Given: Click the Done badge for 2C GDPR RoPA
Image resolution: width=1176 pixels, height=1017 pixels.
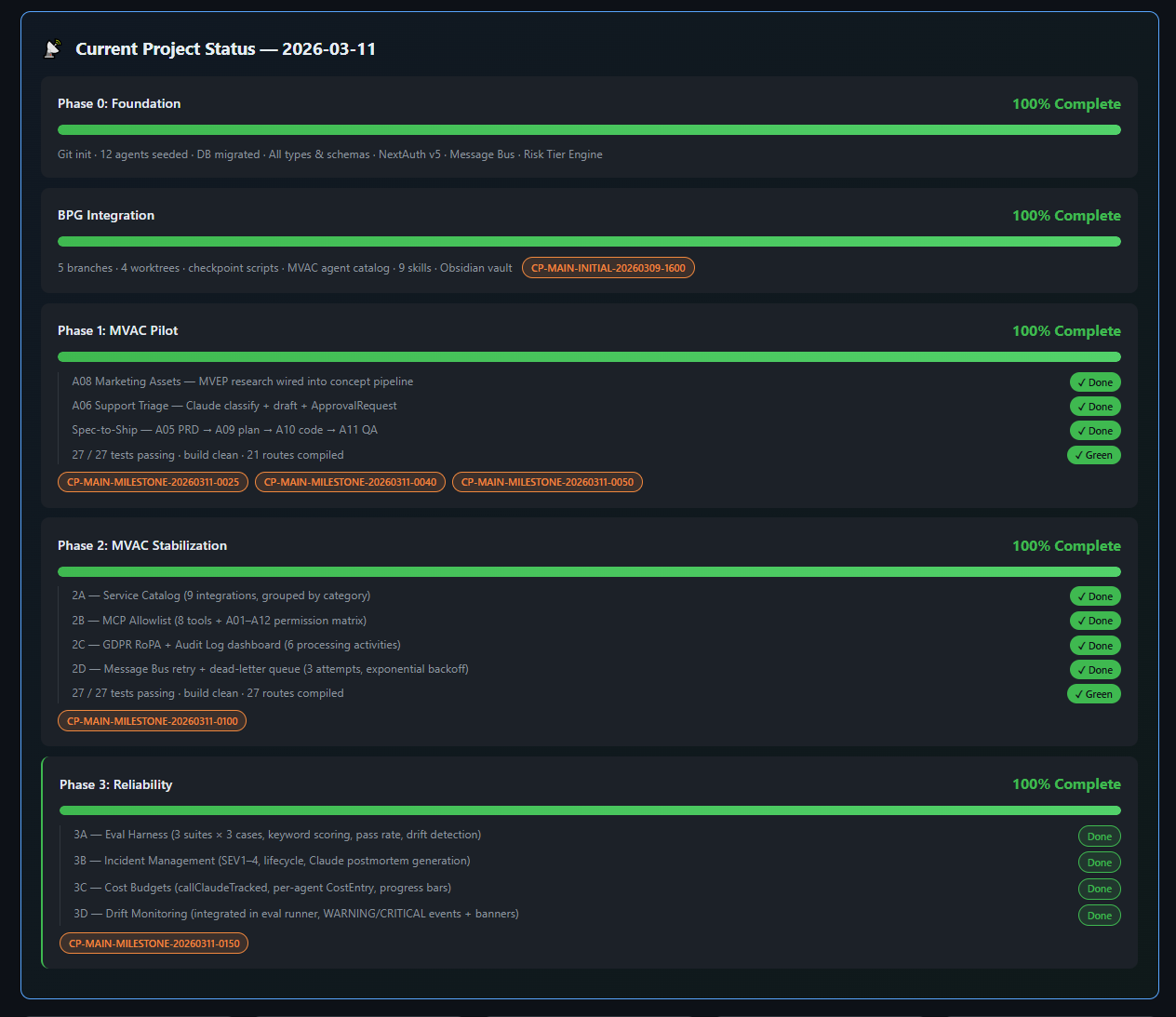Looking at the screenshot, I should pyautogui.click(x=1094, y=646).
